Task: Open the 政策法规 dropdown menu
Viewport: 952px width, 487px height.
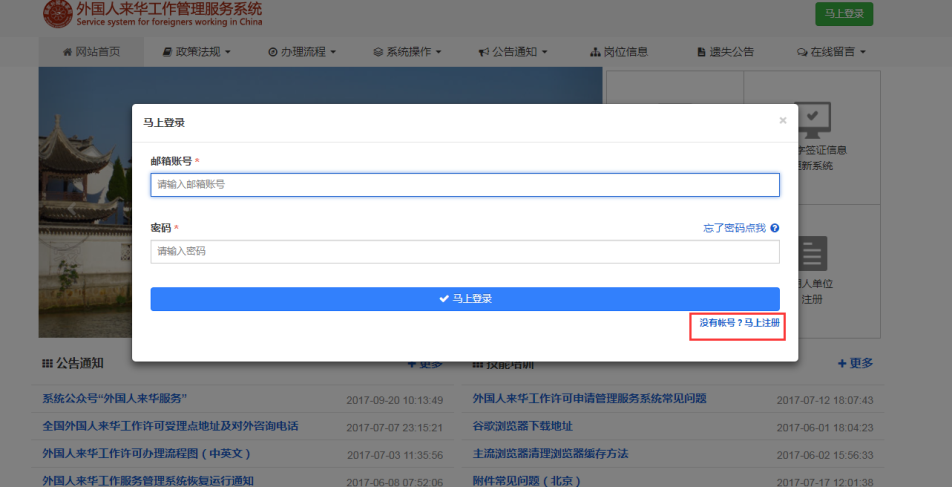Action: pos(196,52)
